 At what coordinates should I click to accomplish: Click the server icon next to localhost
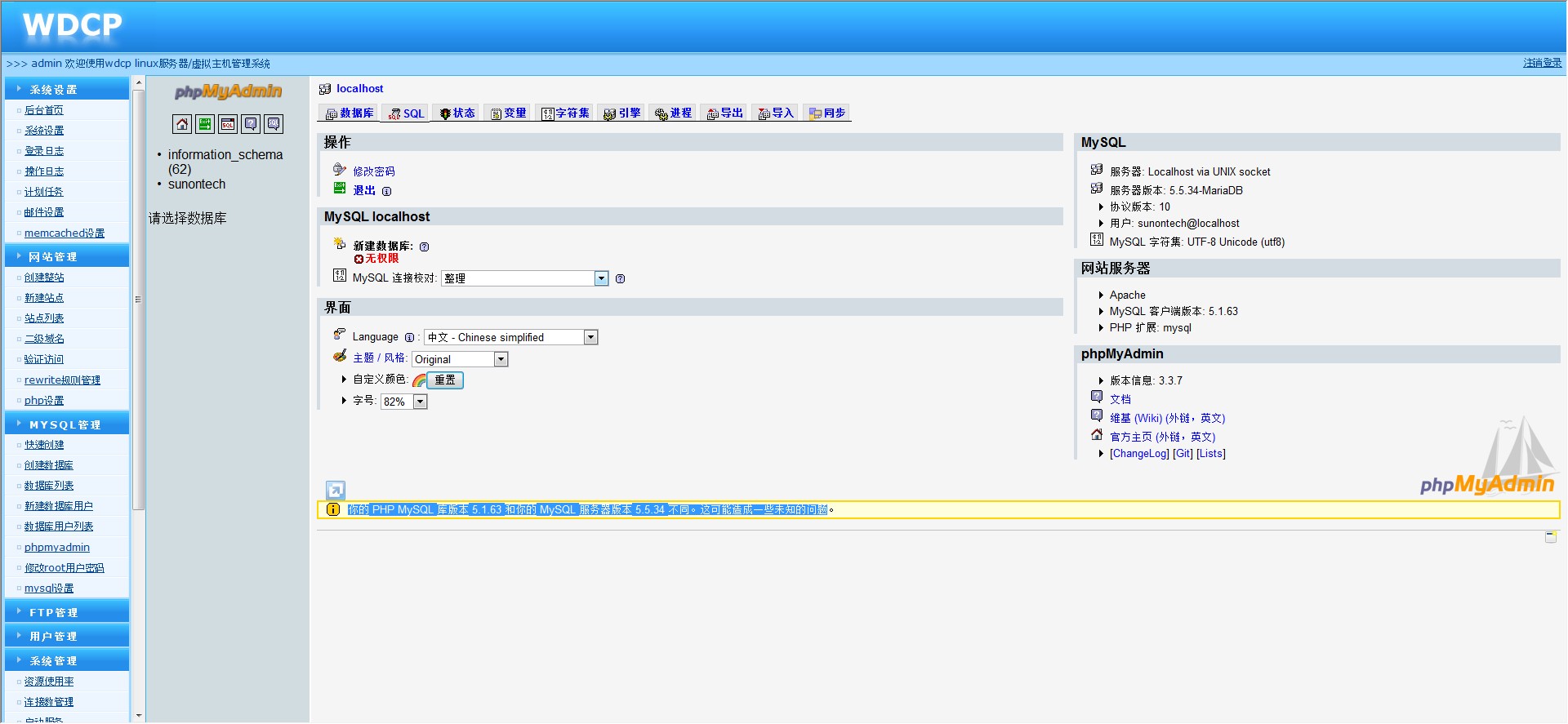point(325,89)
